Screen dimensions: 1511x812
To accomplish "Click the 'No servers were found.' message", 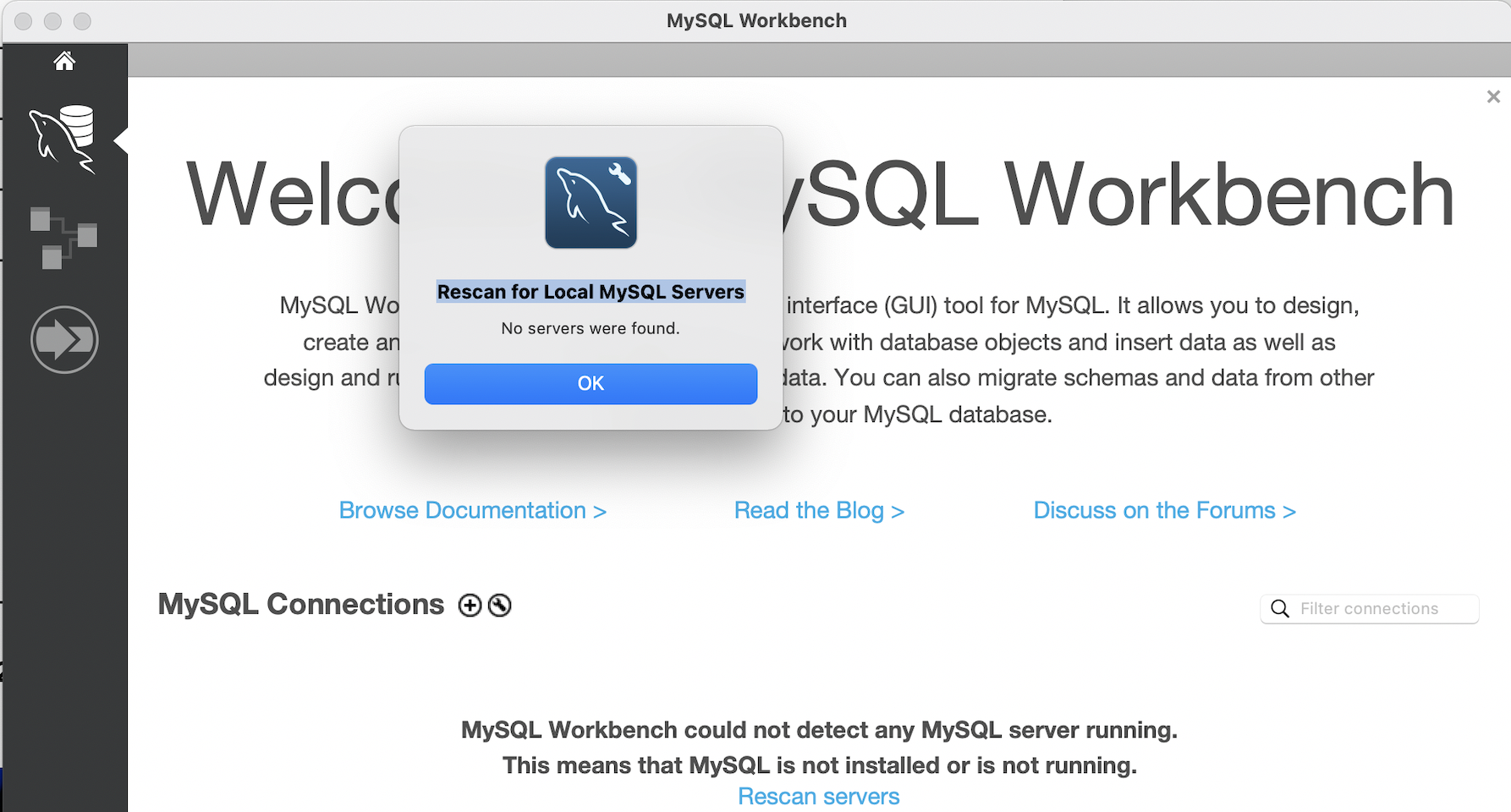I will pos(591,328).
